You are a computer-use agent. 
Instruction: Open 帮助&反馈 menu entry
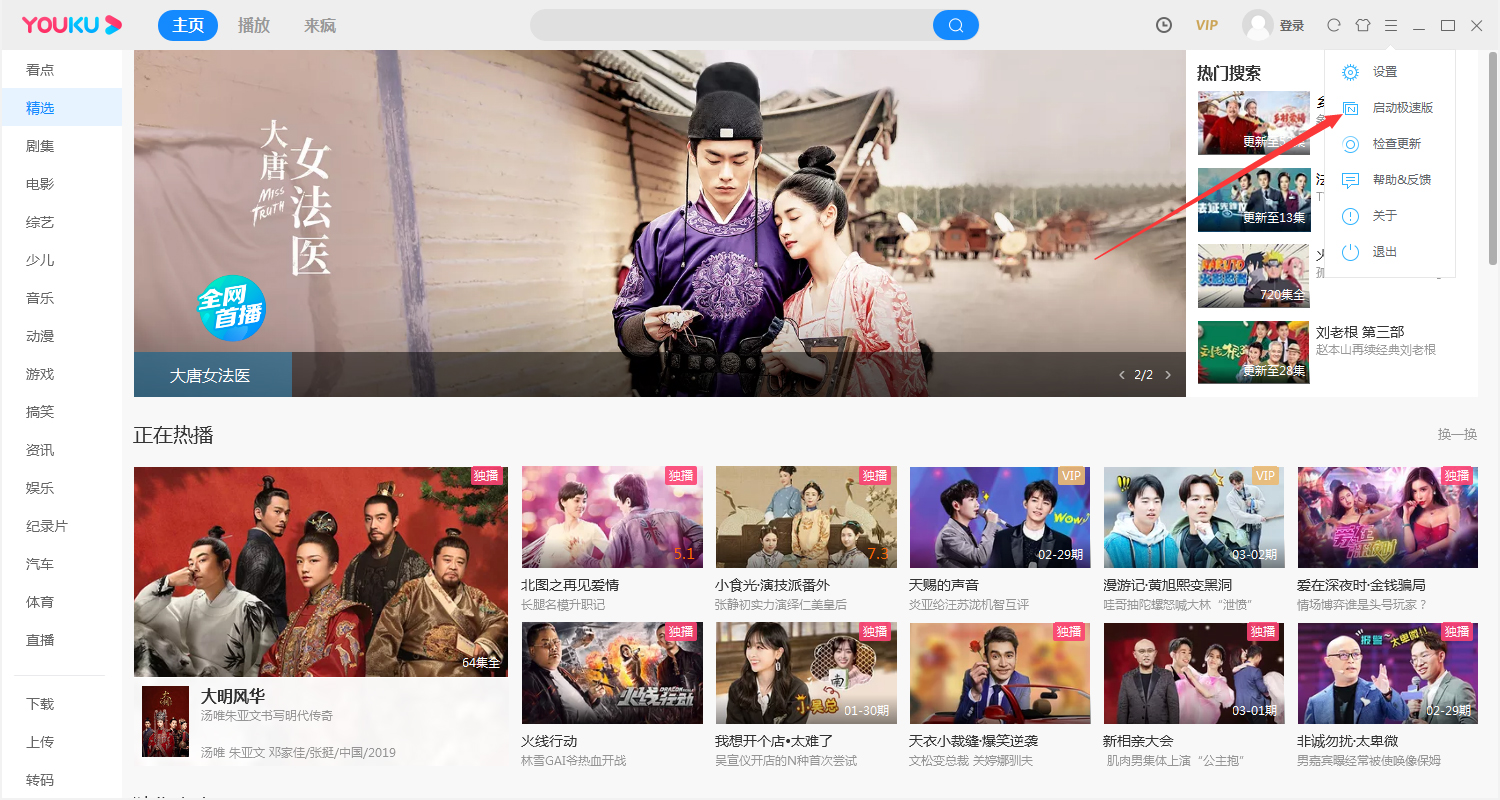(1401, 180)
